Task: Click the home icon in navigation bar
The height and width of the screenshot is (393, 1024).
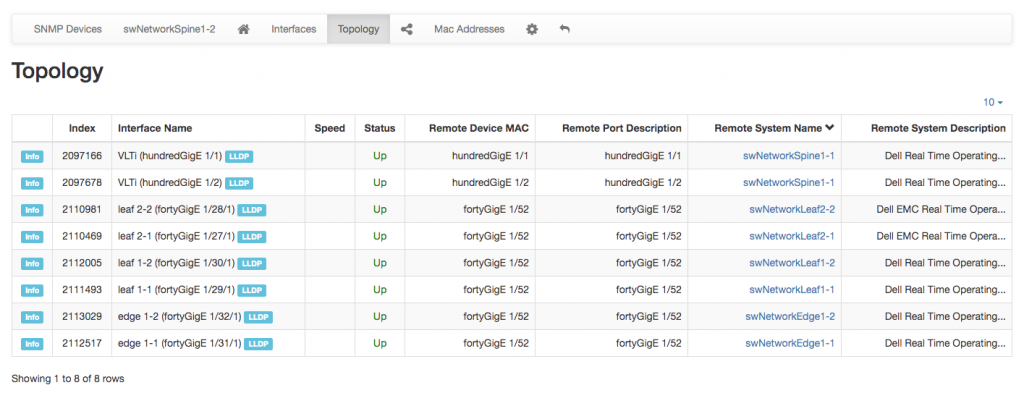Action: (244, 29)
